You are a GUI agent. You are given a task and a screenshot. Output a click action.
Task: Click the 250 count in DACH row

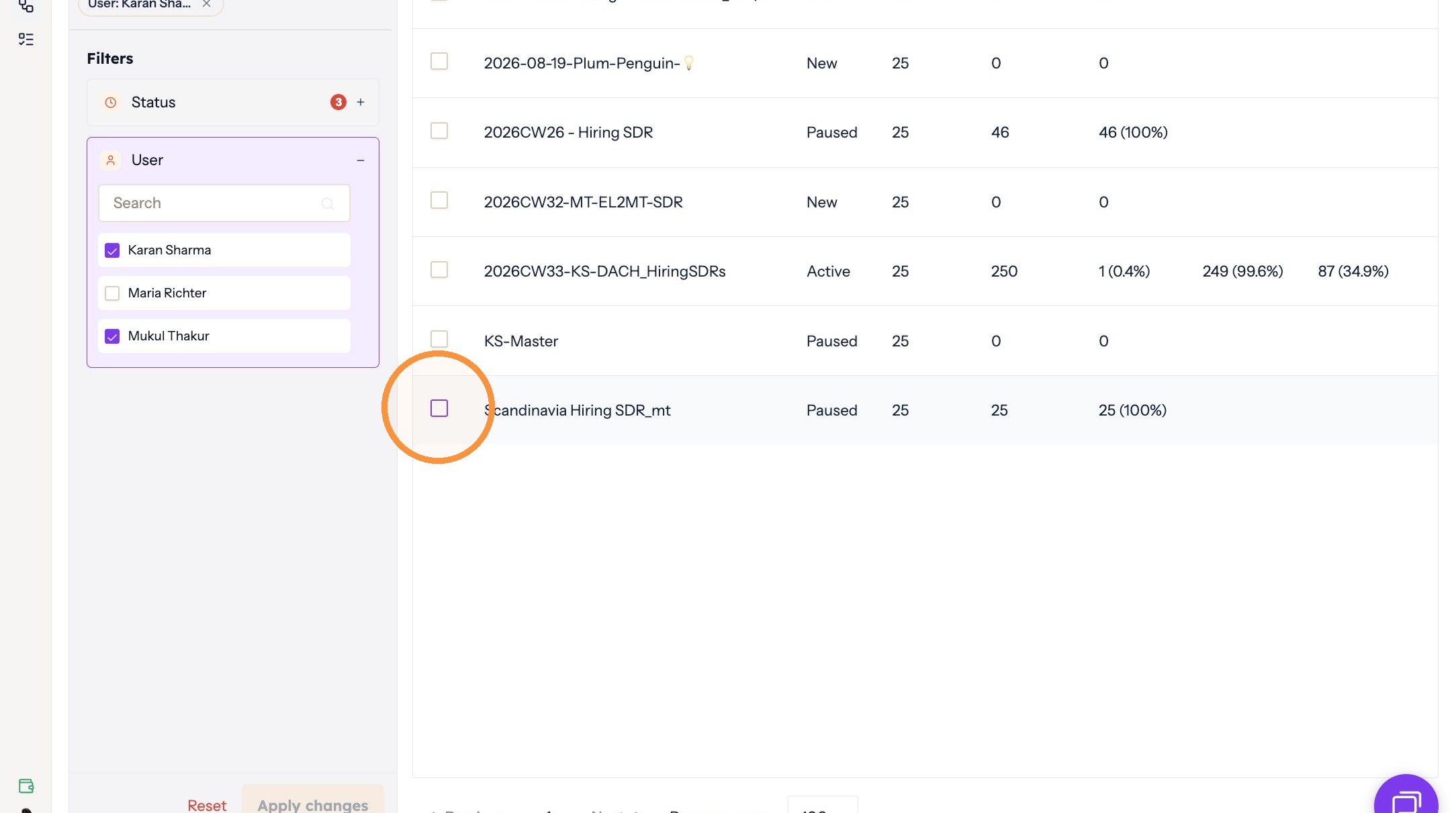click(1004, 271)
